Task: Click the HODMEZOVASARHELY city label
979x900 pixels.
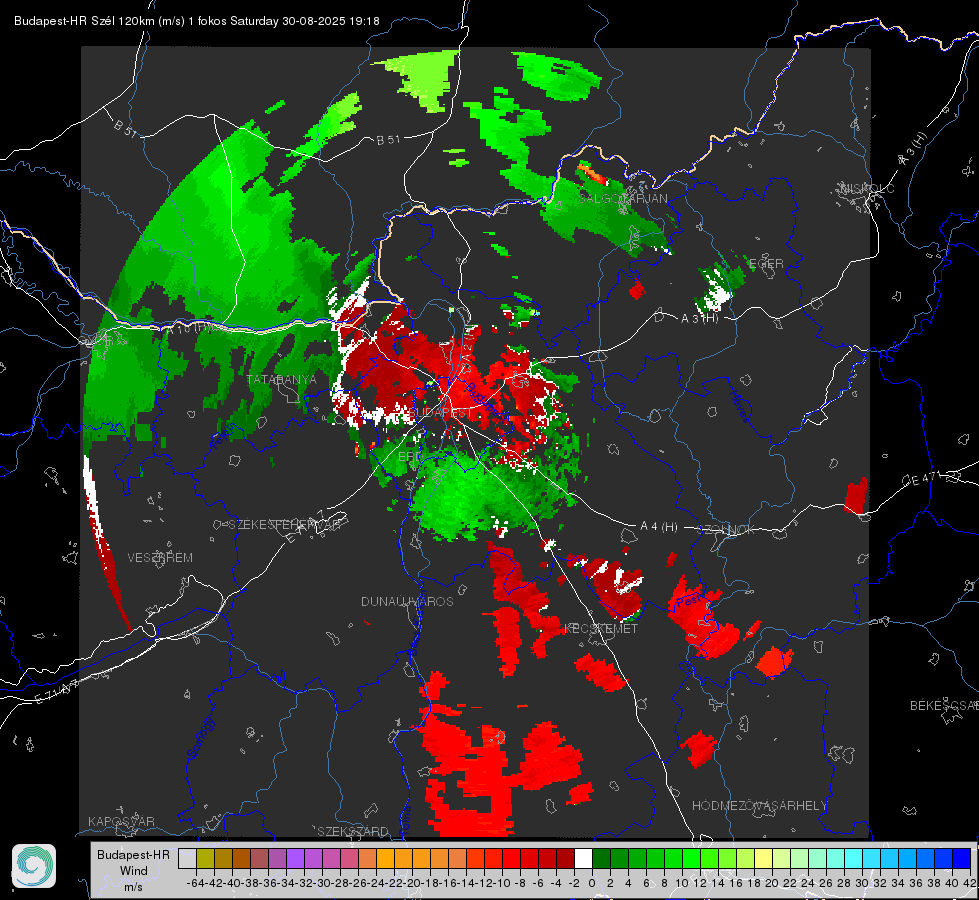Action: click(x=759, y=806)
